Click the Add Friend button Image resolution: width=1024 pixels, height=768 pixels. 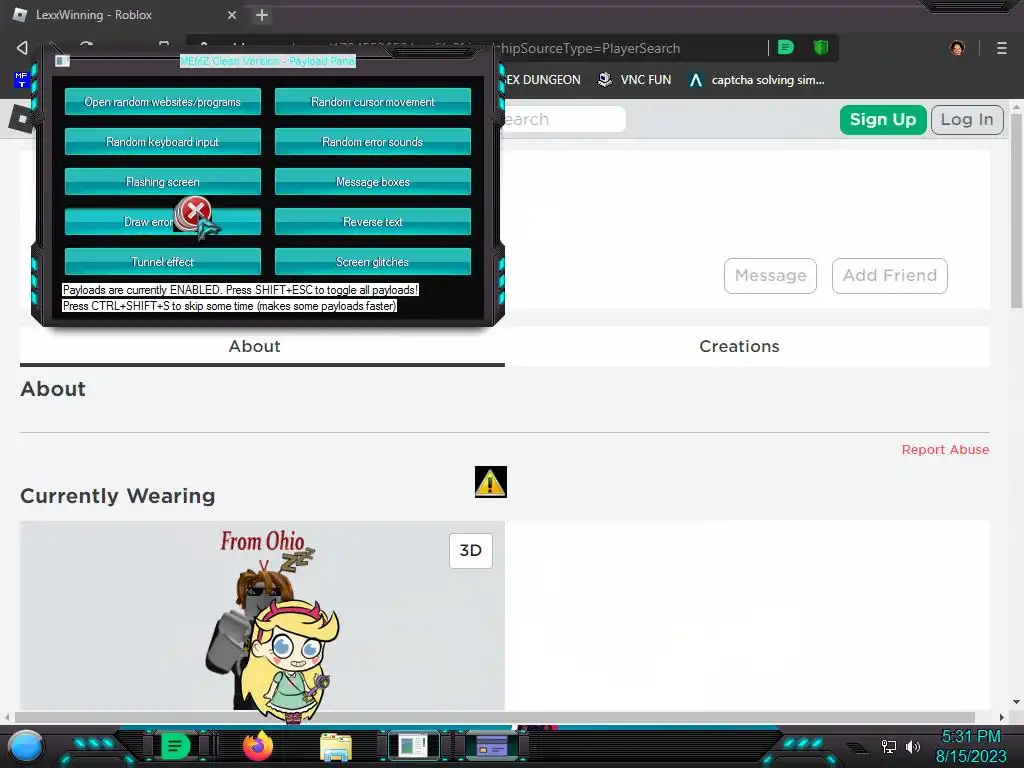coord(889,276)
